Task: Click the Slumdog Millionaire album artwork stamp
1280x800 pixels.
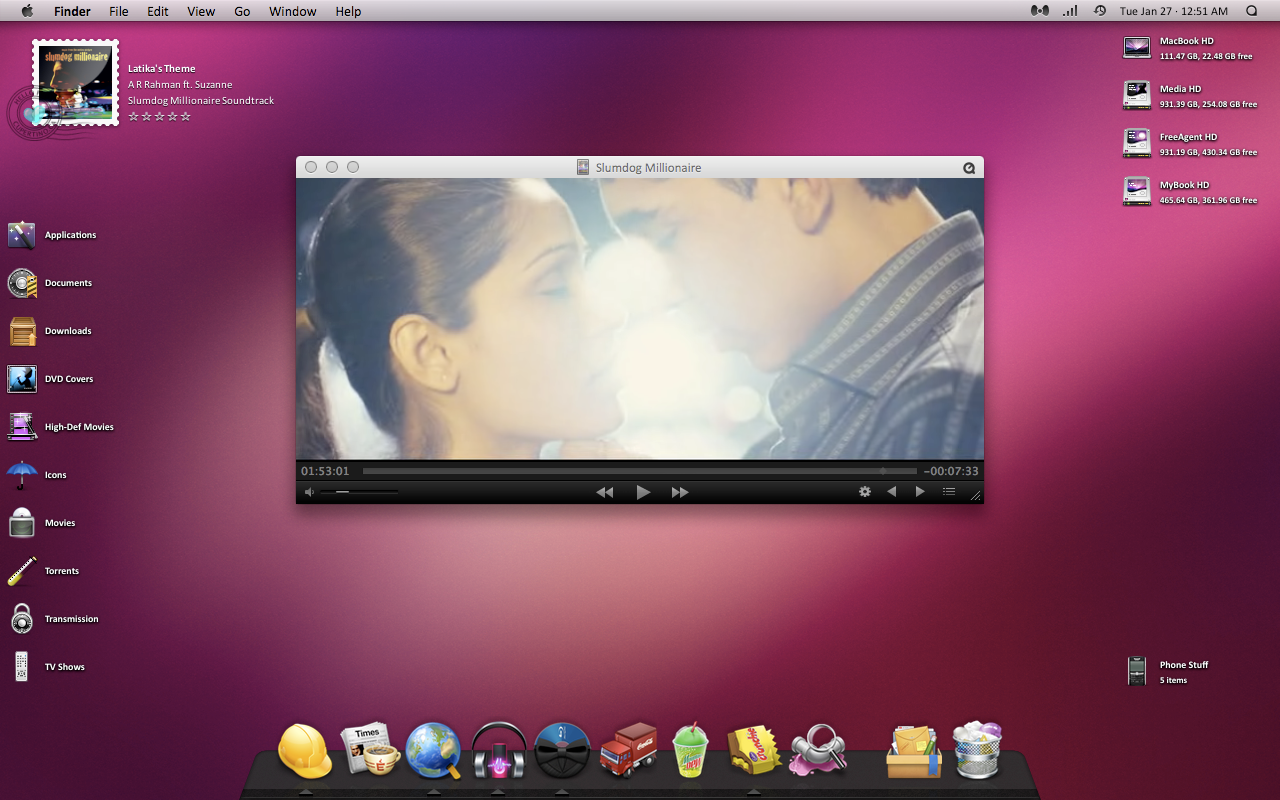Action: [76, 83]
